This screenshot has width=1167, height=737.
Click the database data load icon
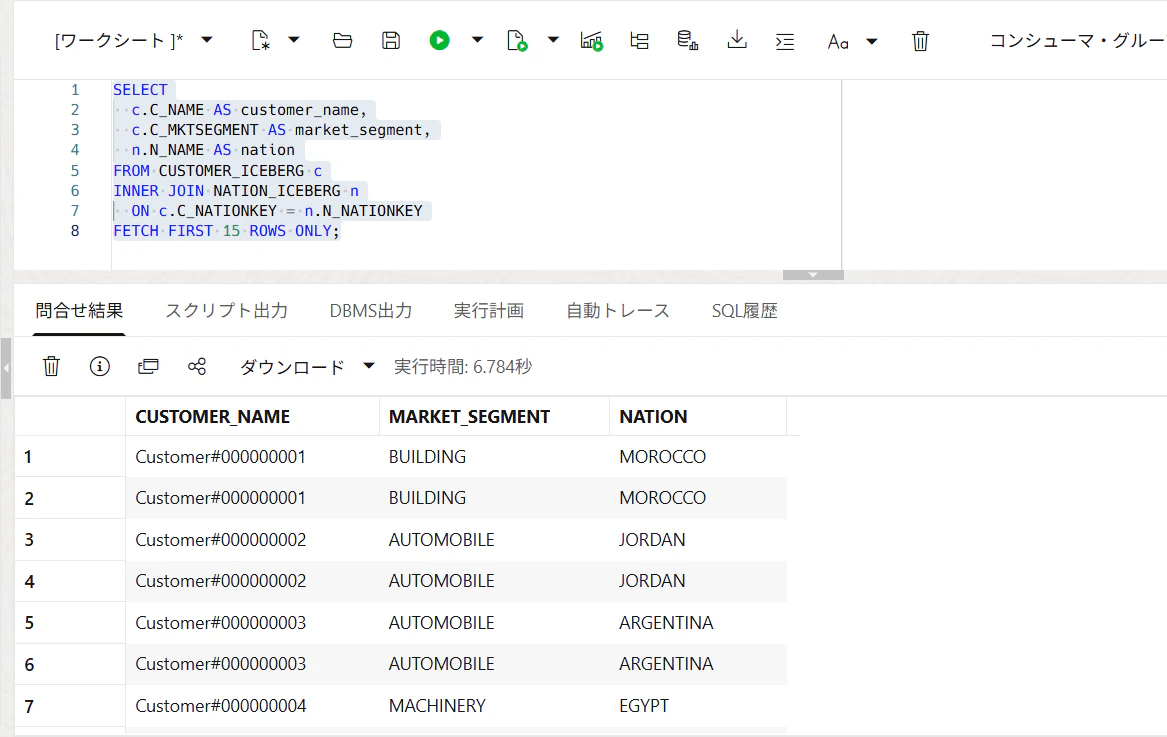(x=688, y=40)
